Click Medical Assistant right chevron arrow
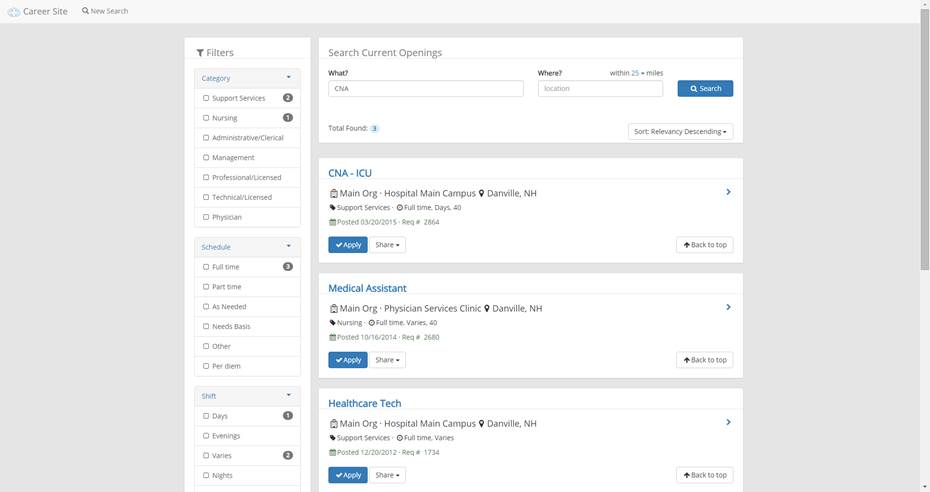This screenshot has width=930, height=492. [728, 307]
